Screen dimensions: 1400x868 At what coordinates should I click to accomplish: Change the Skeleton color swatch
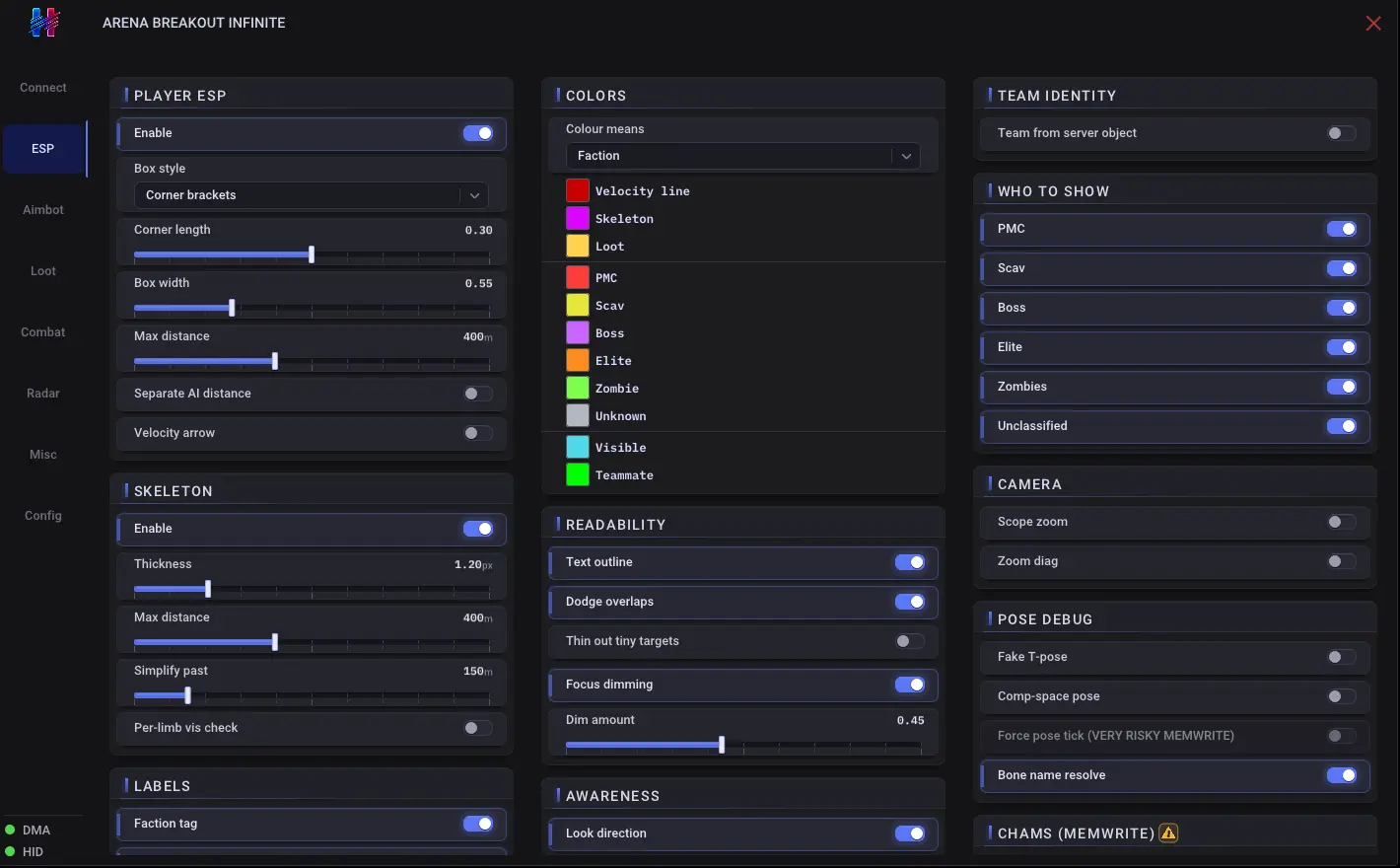578,218
